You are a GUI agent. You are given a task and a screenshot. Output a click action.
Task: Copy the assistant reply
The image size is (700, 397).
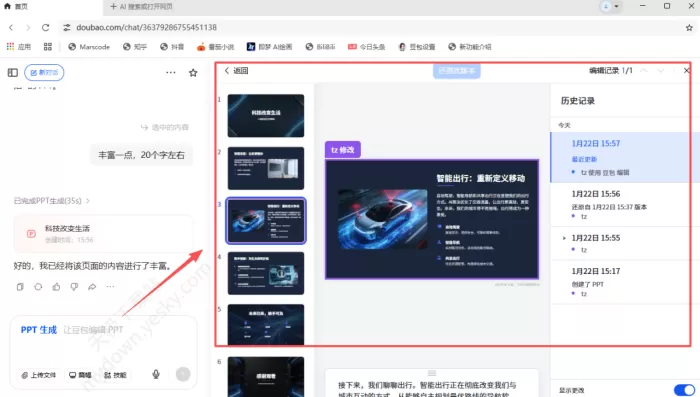(x=20, y=287)
